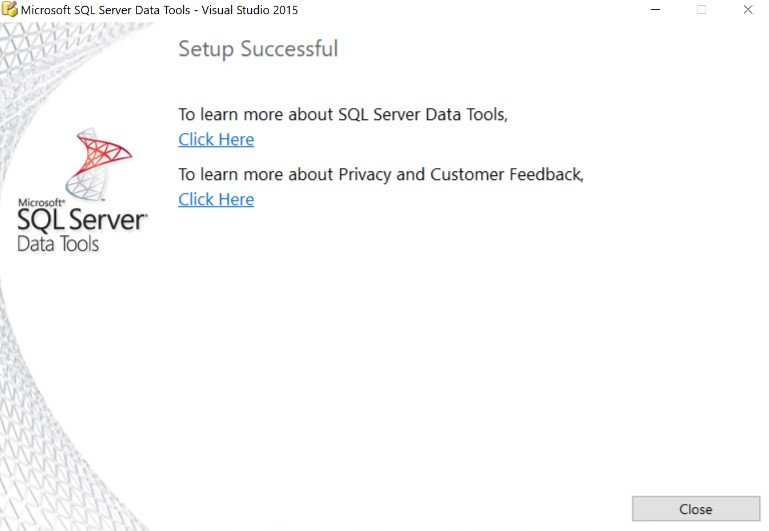Click "Visual Studio 2015" in the title bar
Image resolution: width=769 pixels, height=531 pixels.
(256, 10)
